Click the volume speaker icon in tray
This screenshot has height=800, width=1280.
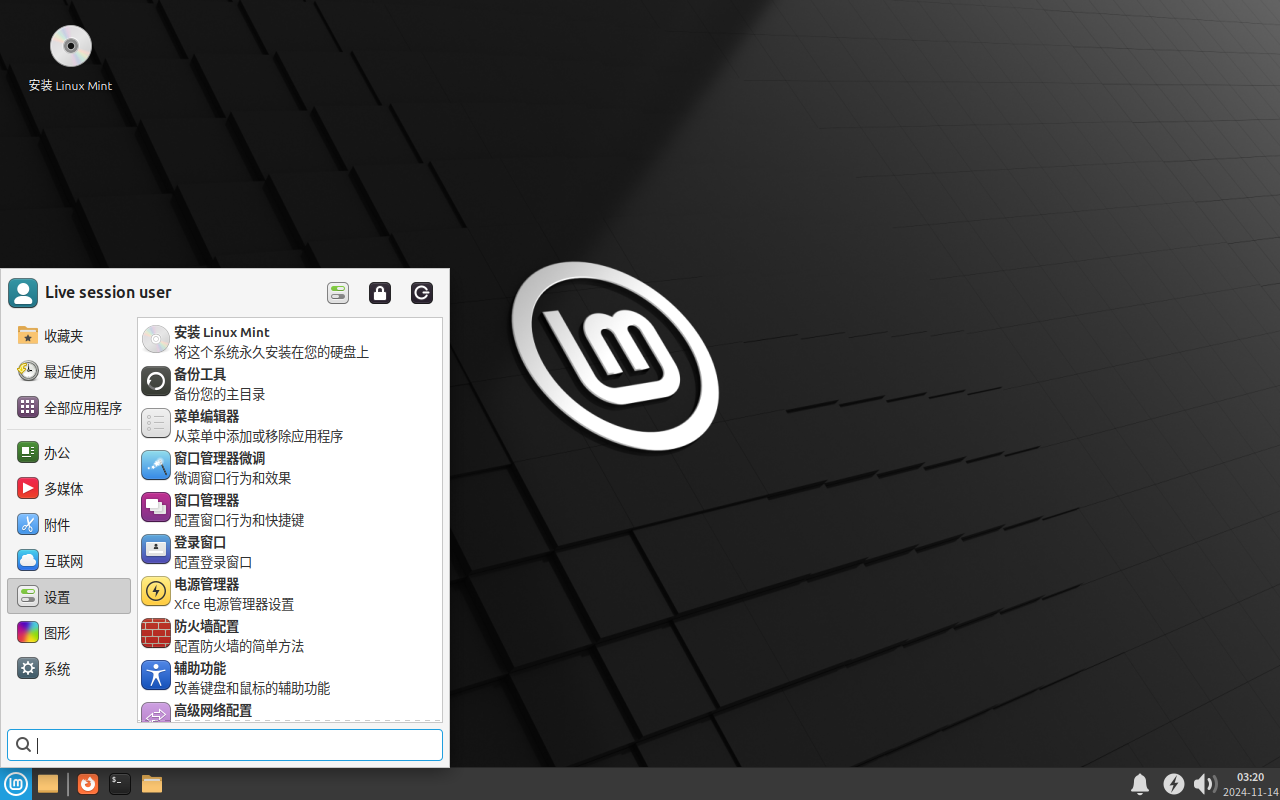click(x=1205, y=784)
